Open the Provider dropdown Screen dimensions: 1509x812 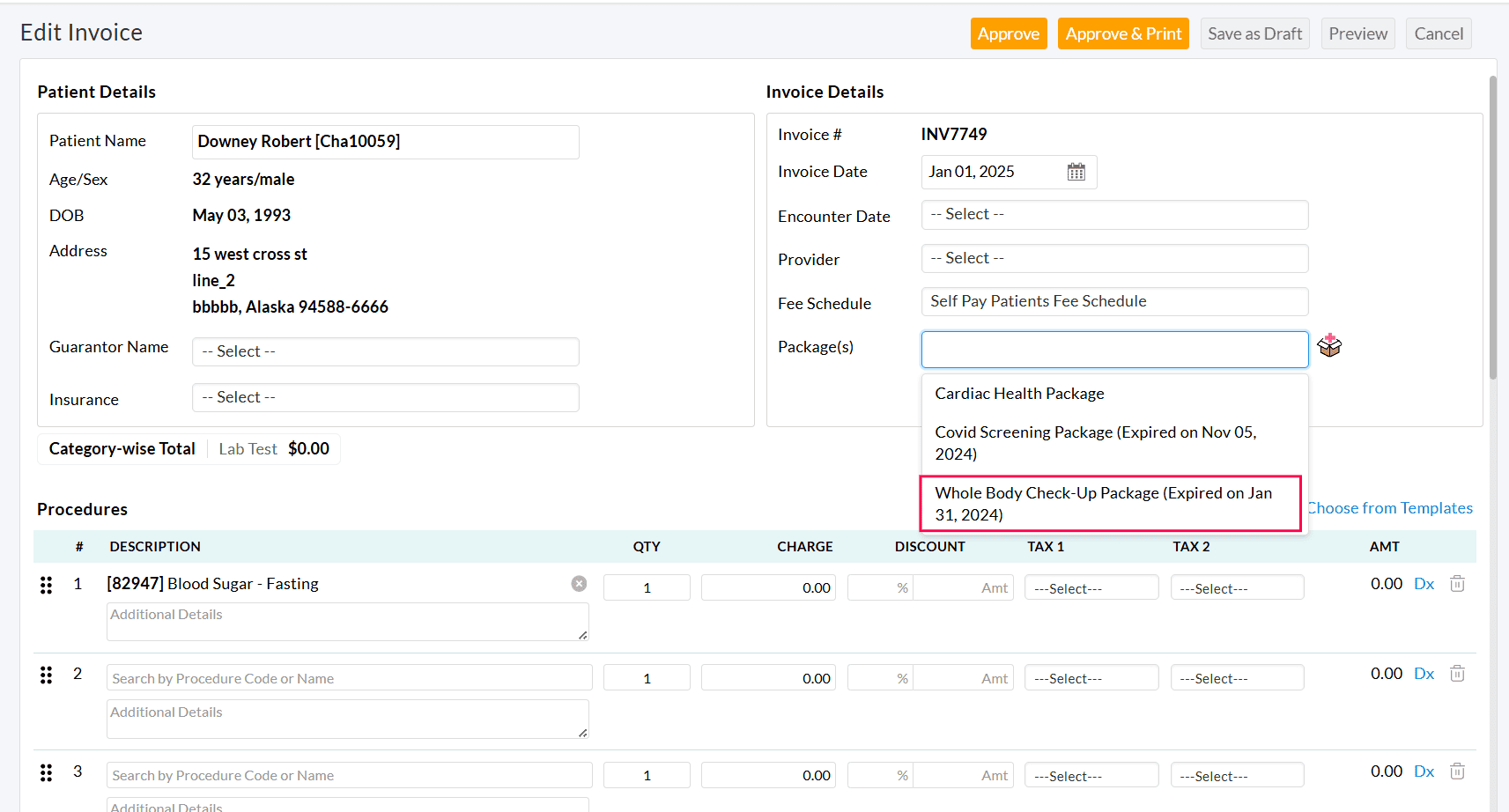(x=1113, y=258)
